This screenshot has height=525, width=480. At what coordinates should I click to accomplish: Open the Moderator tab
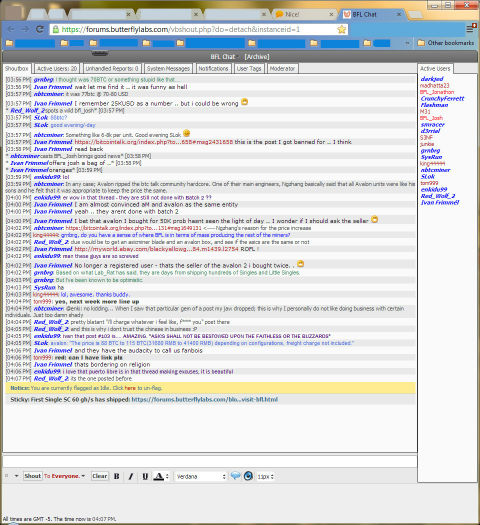pyautogui.click(x=283, y=69)
